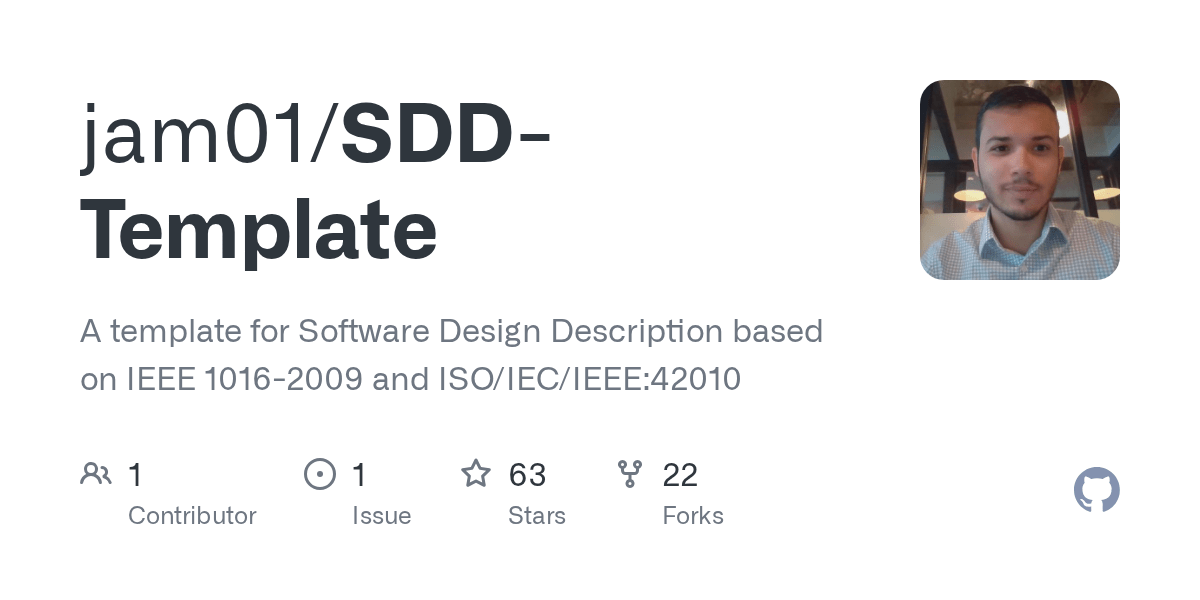Image resolution: width=1200 pixels, height=600 pixels.
Task: Click the issue circle-dot icon
Action: point(320,474)
